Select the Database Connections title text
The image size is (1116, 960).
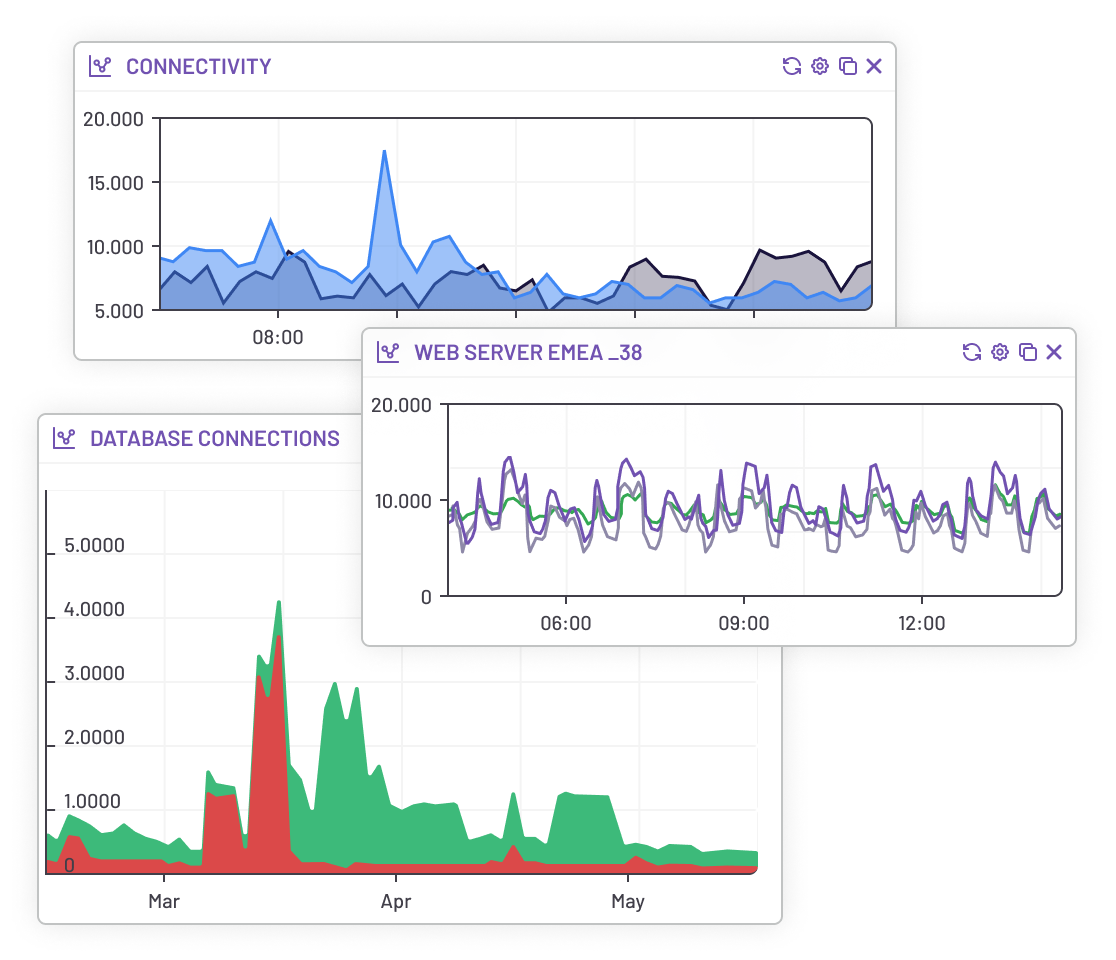(x=214, y=438)
